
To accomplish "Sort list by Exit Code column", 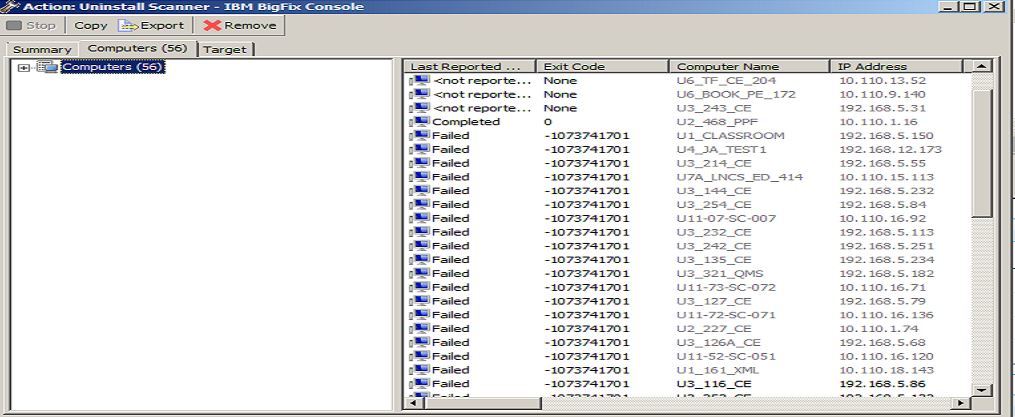I will tap(602, 66).
